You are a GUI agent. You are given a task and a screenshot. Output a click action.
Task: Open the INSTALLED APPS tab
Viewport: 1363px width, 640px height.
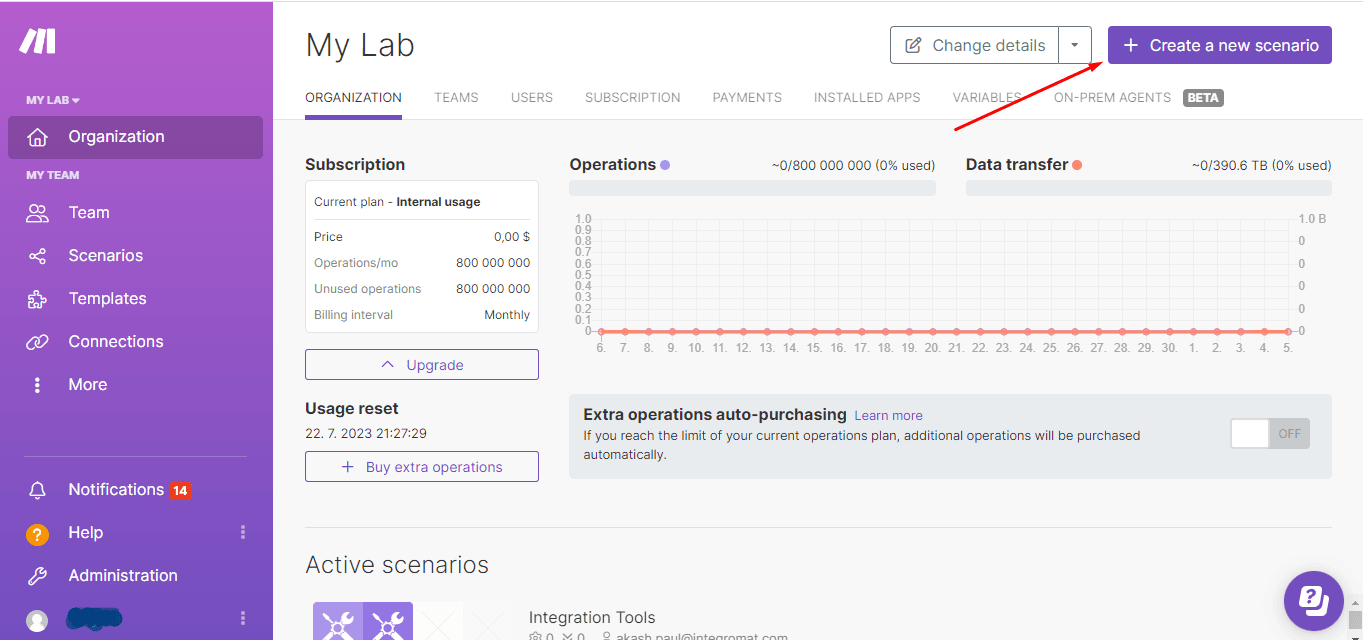click(x=866, y=97)
